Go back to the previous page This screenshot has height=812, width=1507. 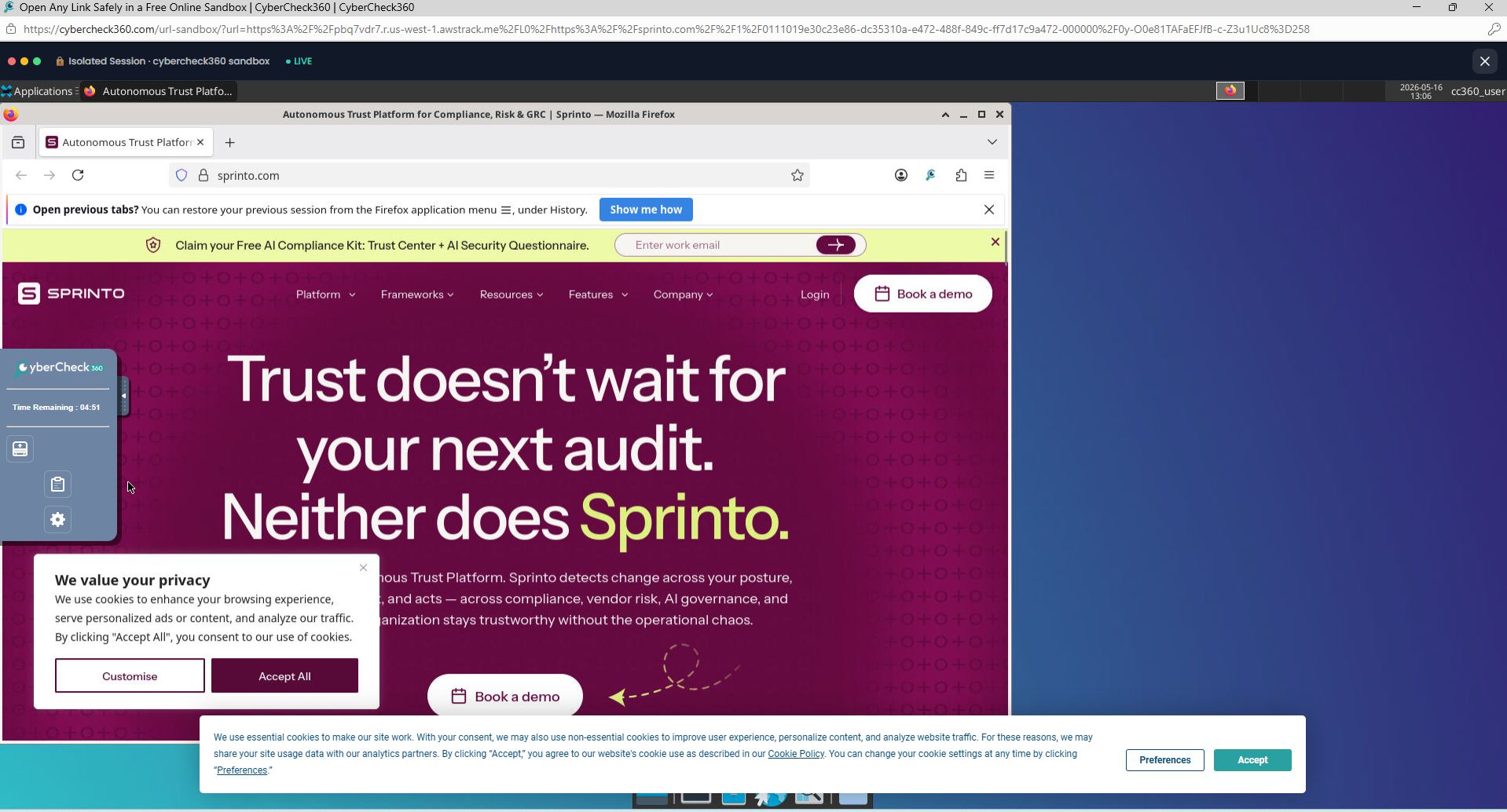tap(21, 175)
